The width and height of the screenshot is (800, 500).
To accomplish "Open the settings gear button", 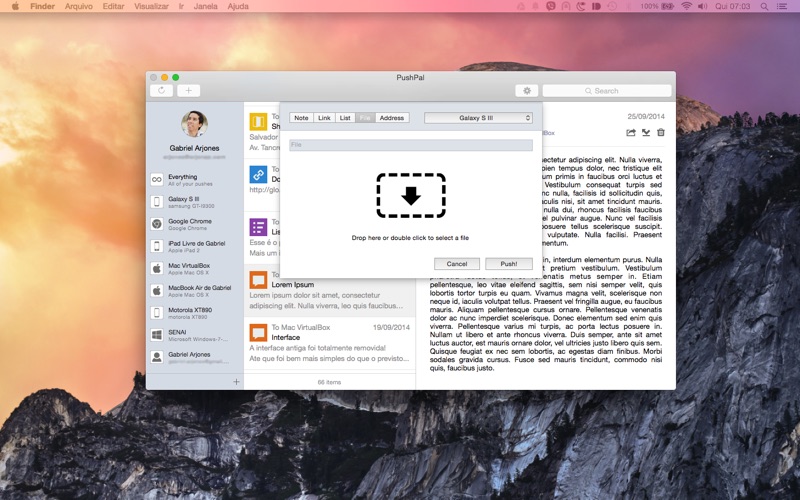I will [x=527, y=91].
